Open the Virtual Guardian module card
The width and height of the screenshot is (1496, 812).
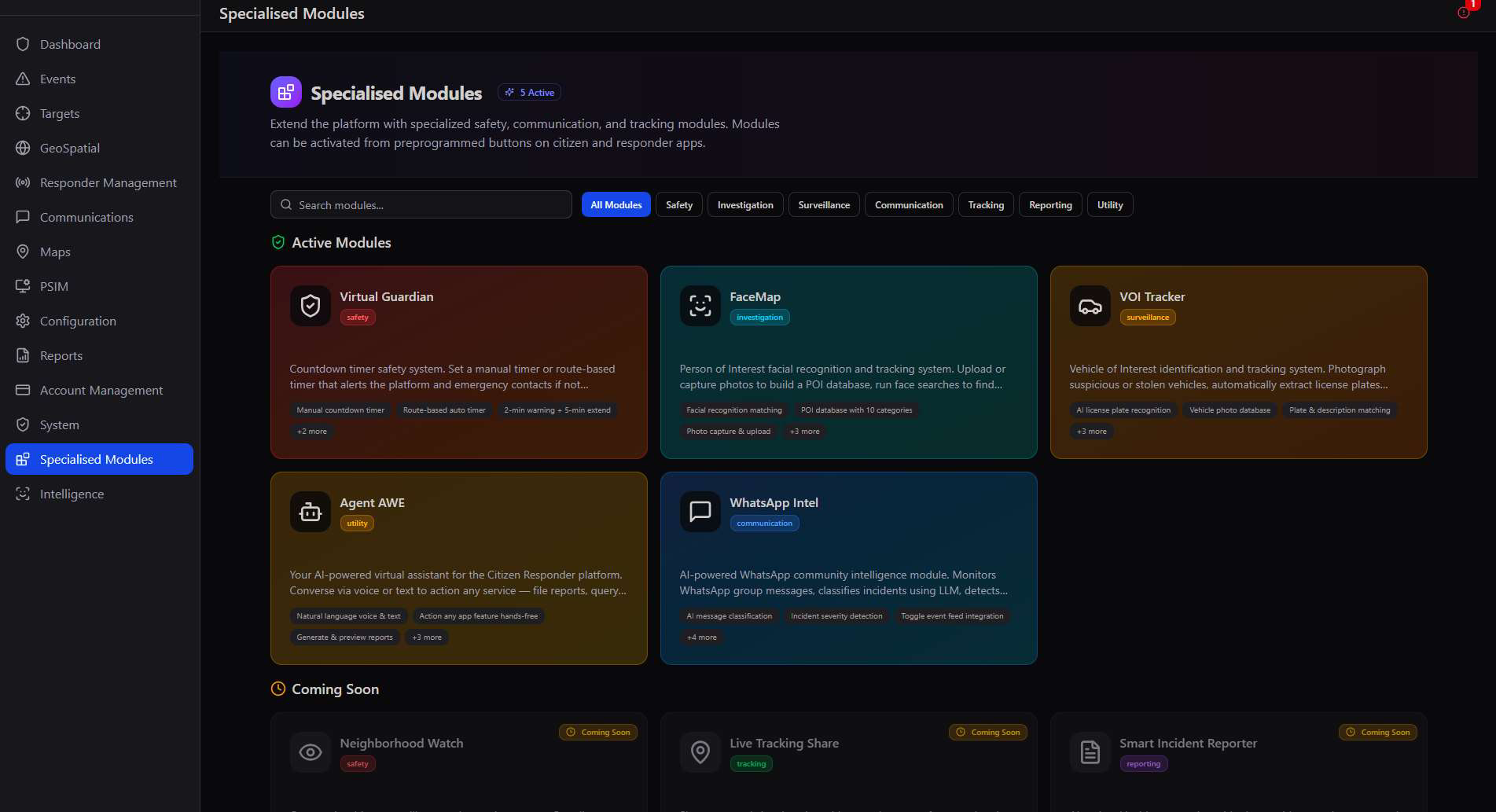[459, 362]
